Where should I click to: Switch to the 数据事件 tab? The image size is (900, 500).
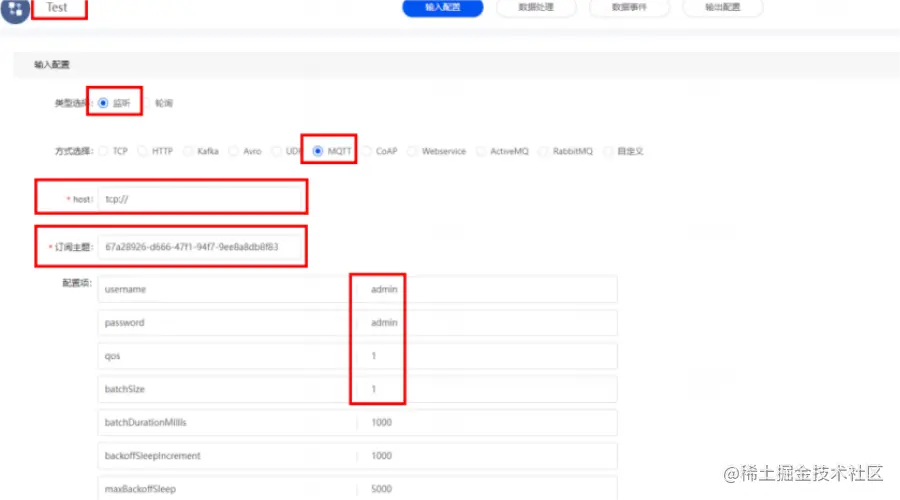click(x=629, y=7)
